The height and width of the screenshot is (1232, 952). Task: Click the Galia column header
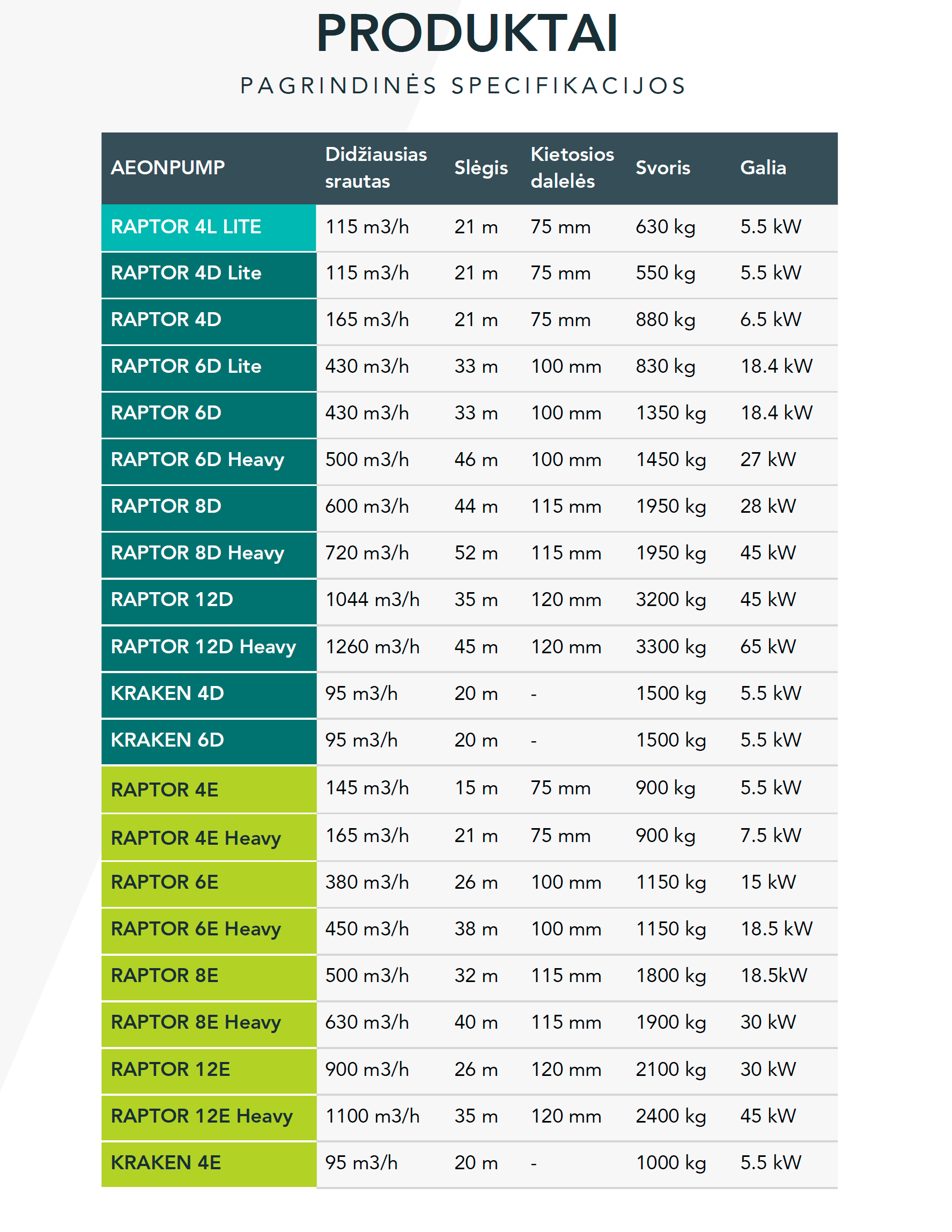(x=763, y=168)
